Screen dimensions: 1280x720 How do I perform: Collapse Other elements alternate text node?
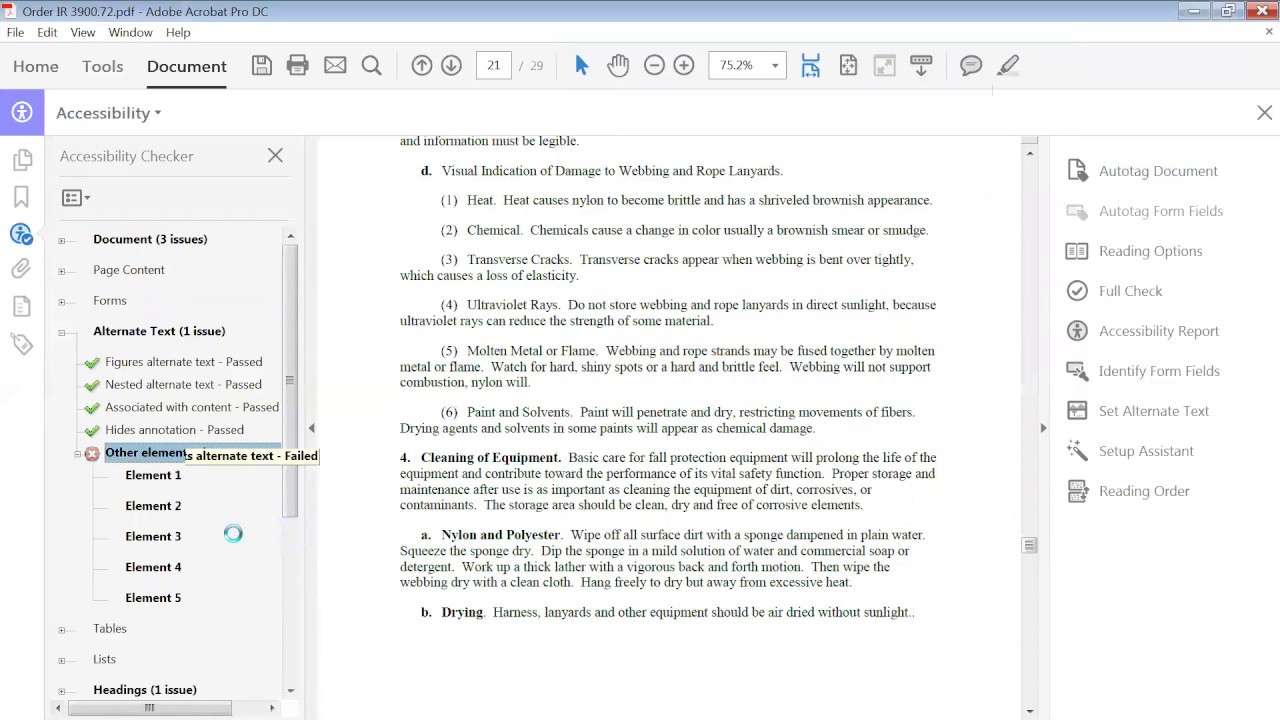pos(78,454)
